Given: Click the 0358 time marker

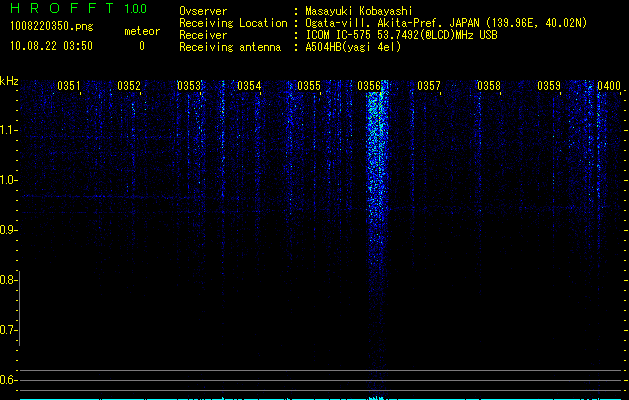Looking at the screenshot, I should 489,86.
